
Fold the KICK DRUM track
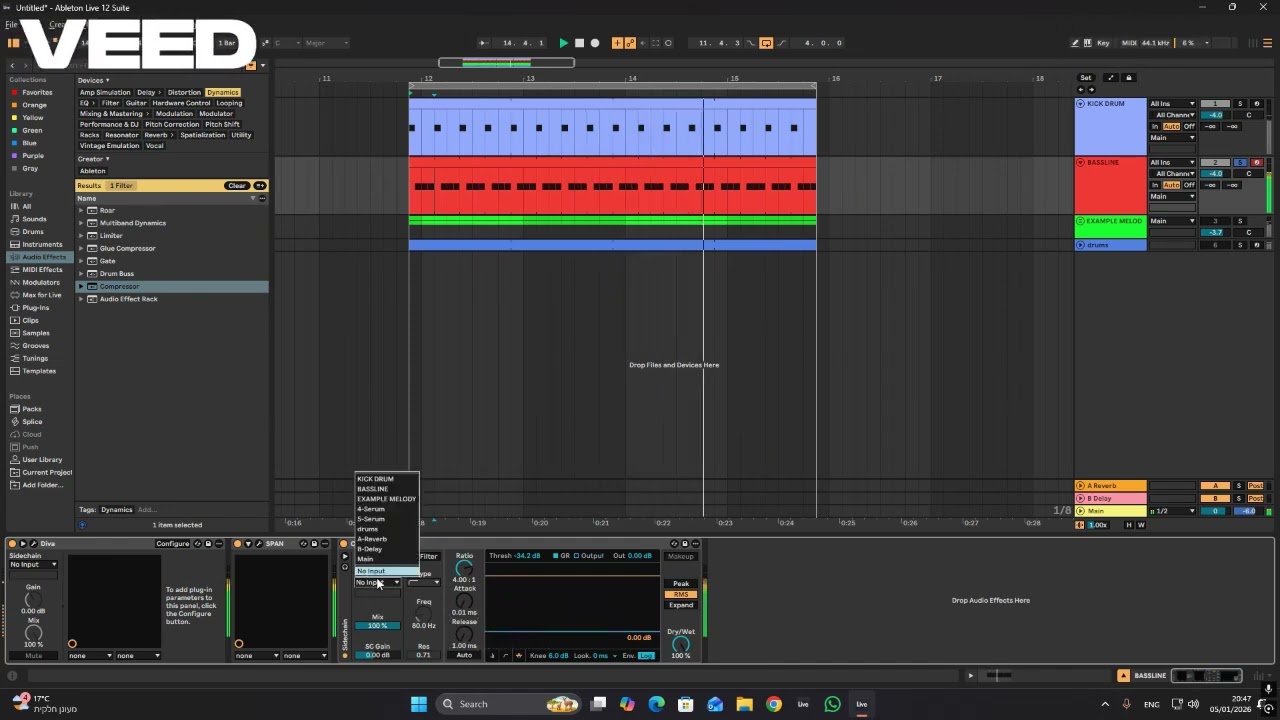click(x=1081, y=104)
